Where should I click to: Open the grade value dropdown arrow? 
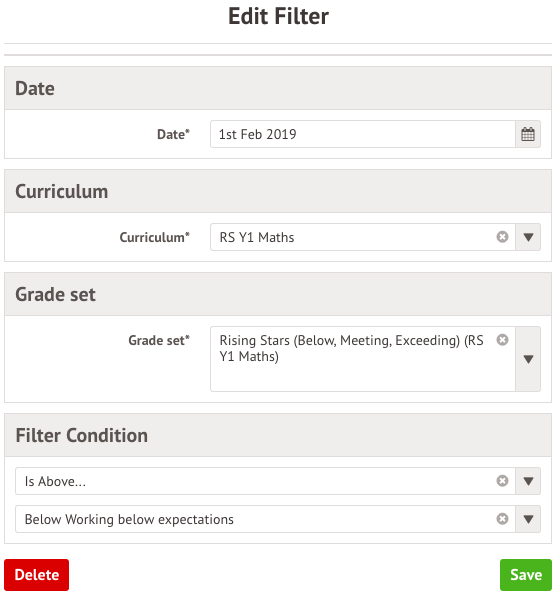[x=528, y=519]
